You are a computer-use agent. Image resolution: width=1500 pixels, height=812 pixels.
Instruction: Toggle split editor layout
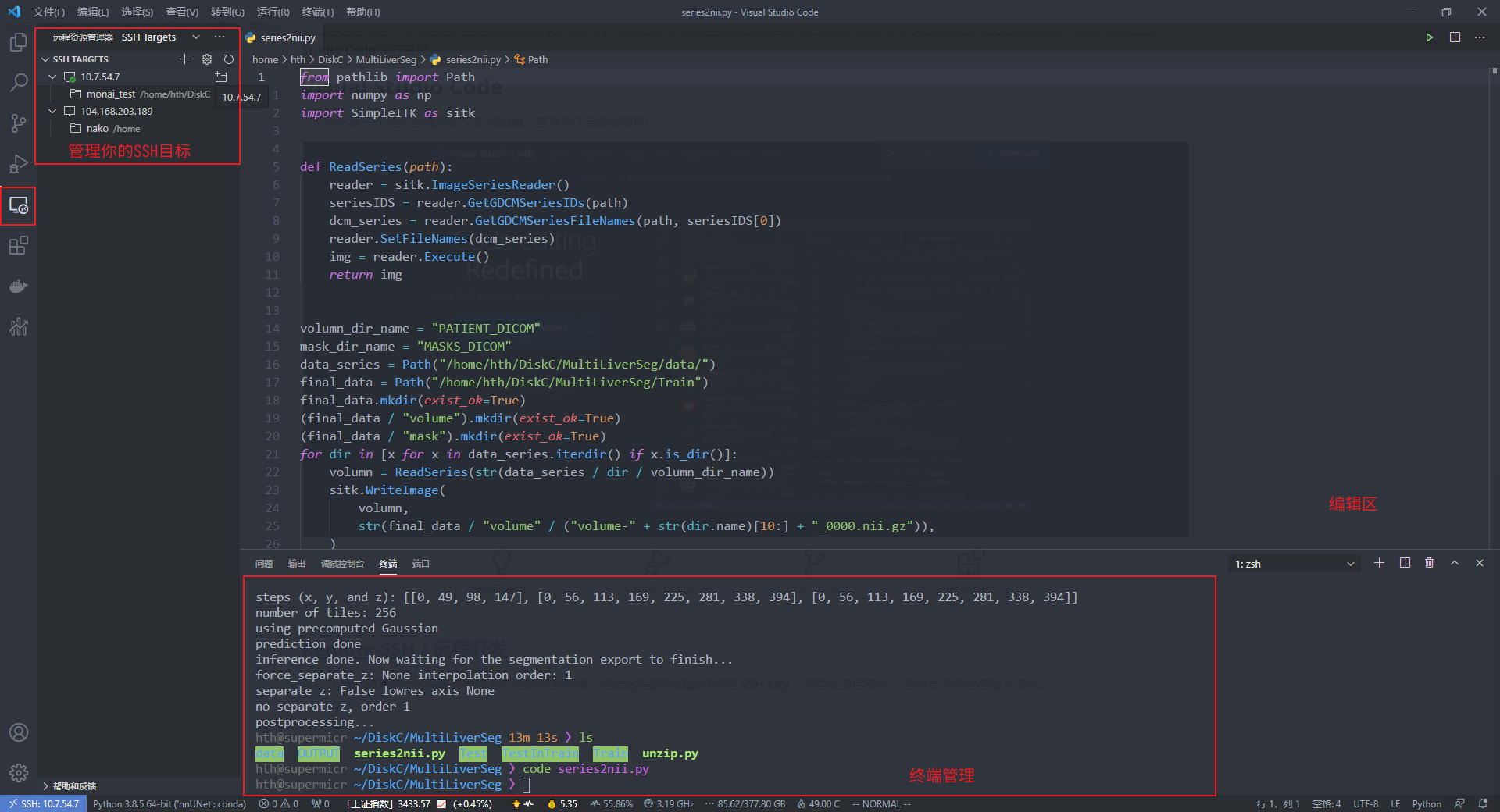[1455, 37]
